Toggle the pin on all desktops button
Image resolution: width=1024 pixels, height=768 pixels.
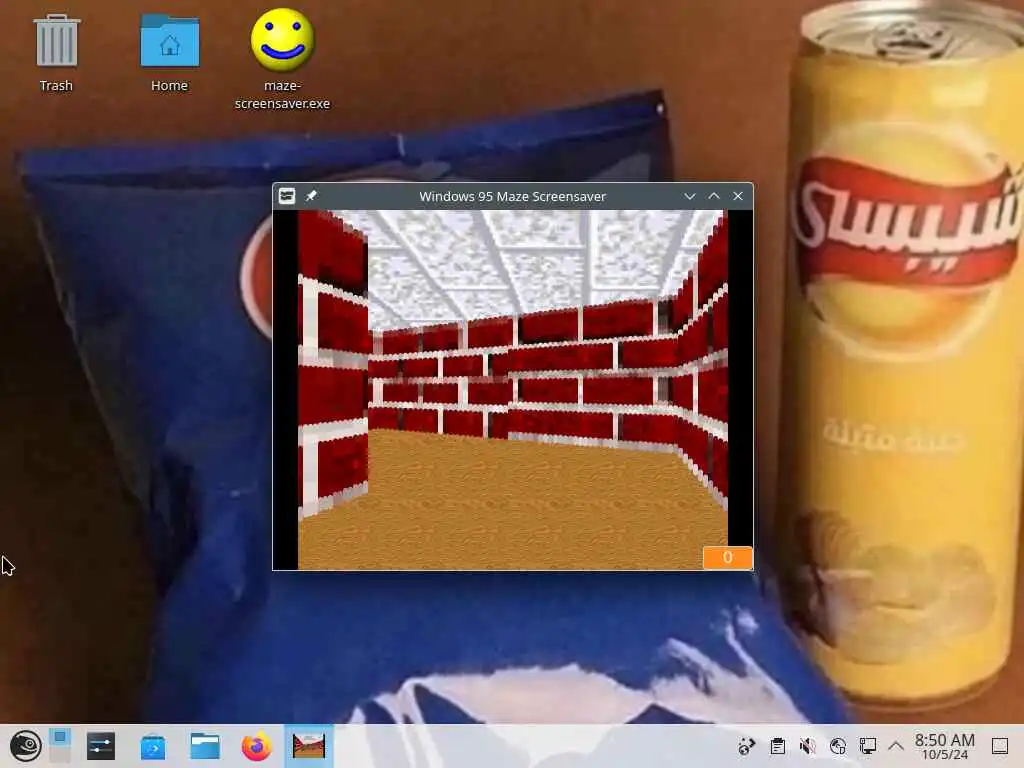coord(312,196)
